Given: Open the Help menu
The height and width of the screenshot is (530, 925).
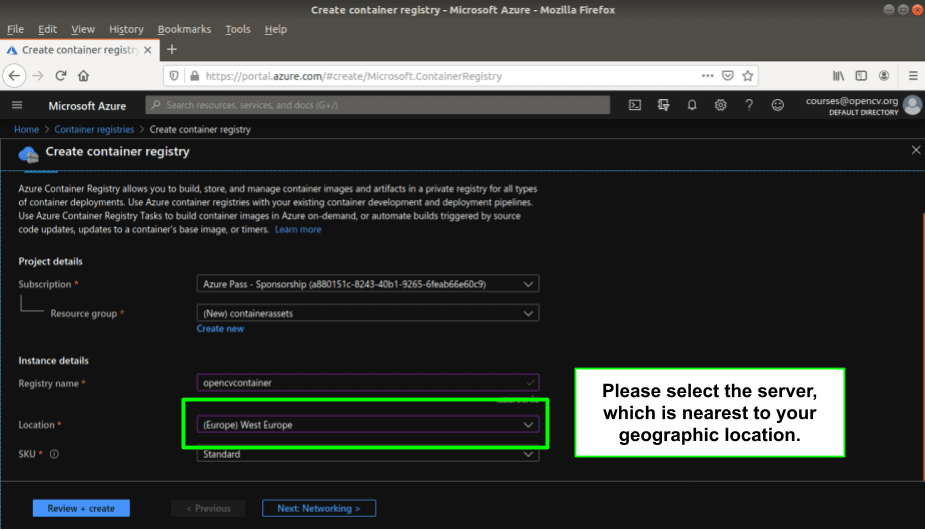Looking at the screenshot, I should tap(275, 29).
